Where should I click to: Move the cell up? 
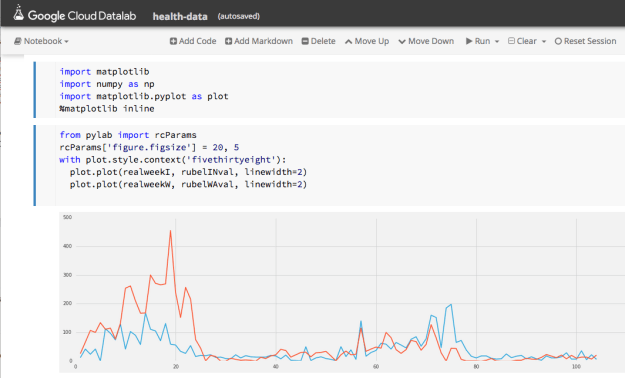tap(367, 41)
